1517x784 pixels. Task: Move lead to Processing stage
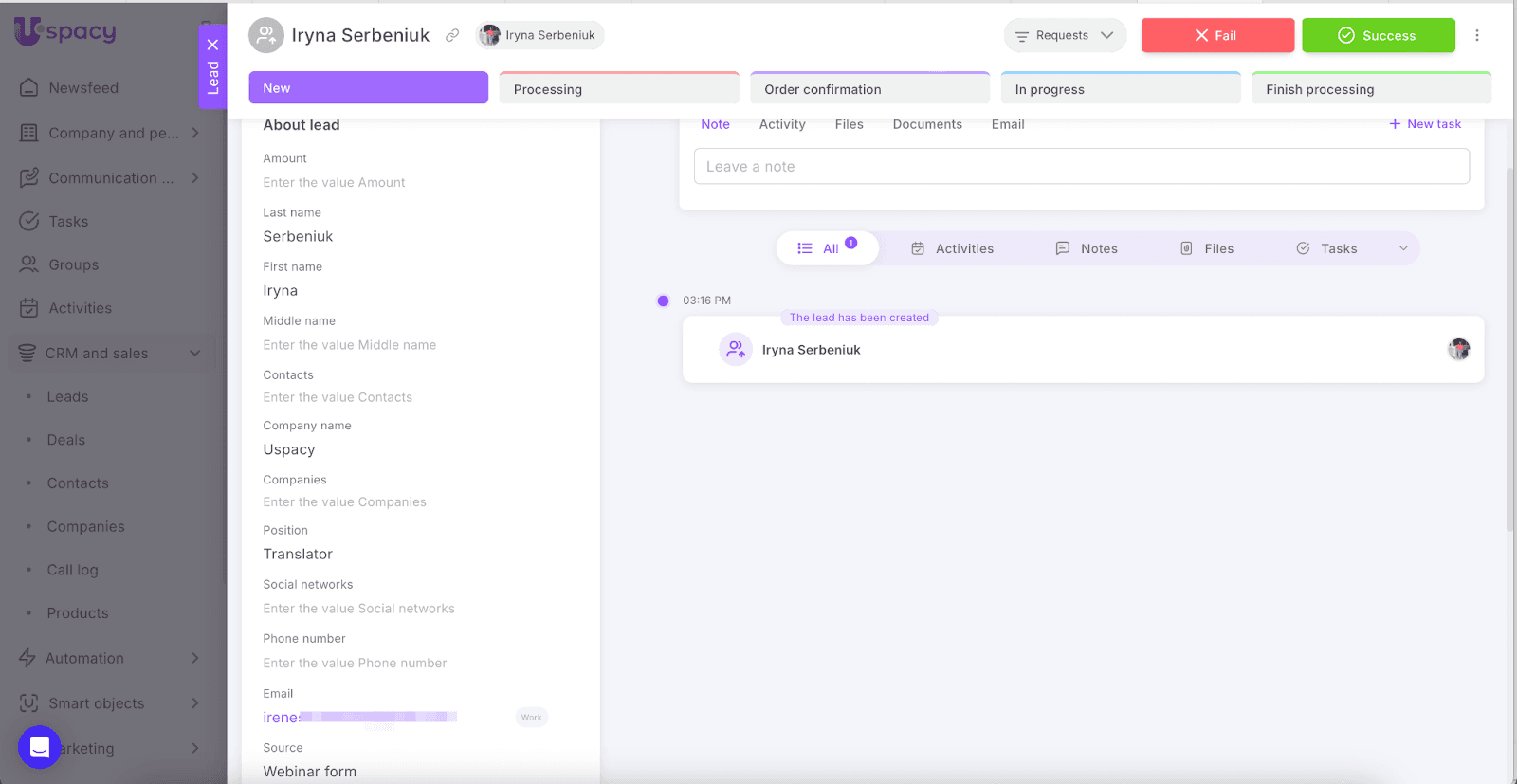(618, 89)
